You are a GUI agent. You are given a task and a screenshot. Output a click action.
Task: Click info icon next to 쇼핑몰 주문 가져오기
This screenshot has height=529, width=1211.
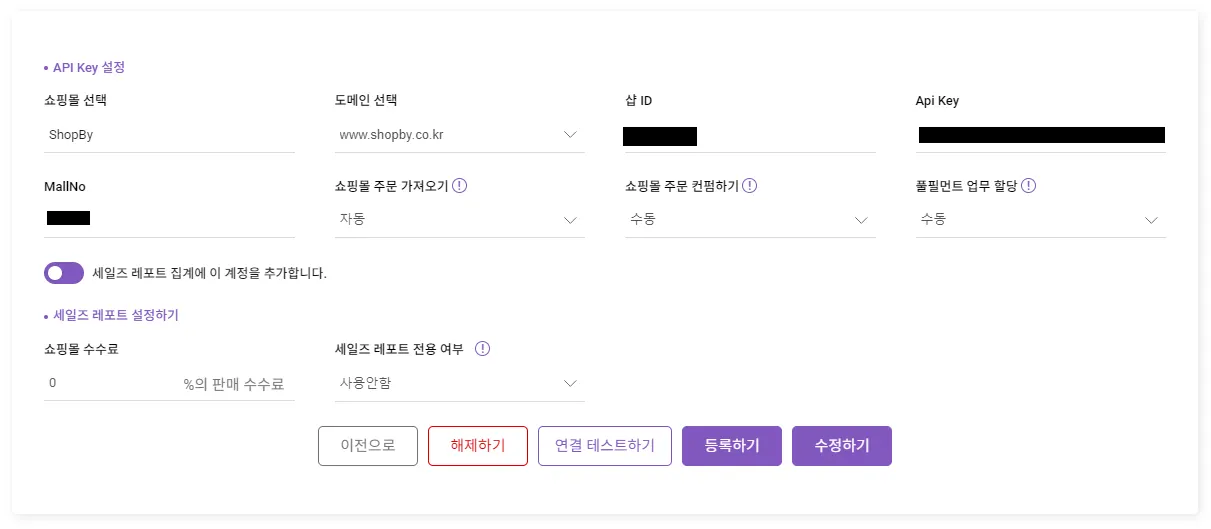click(461, 185)
